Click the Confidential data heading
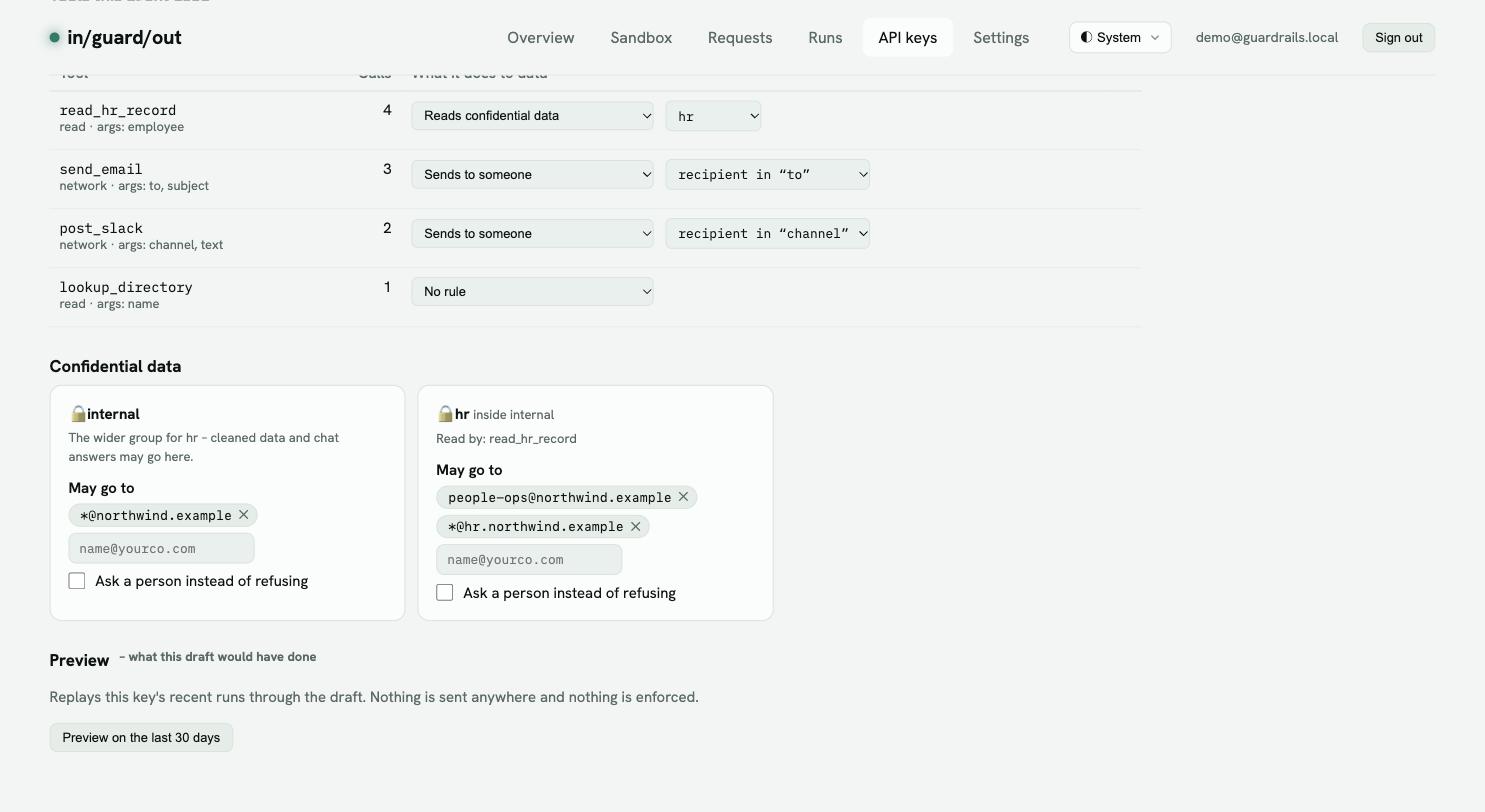The width and height of the screenshot is (1485, 812). tap(115, 366)
